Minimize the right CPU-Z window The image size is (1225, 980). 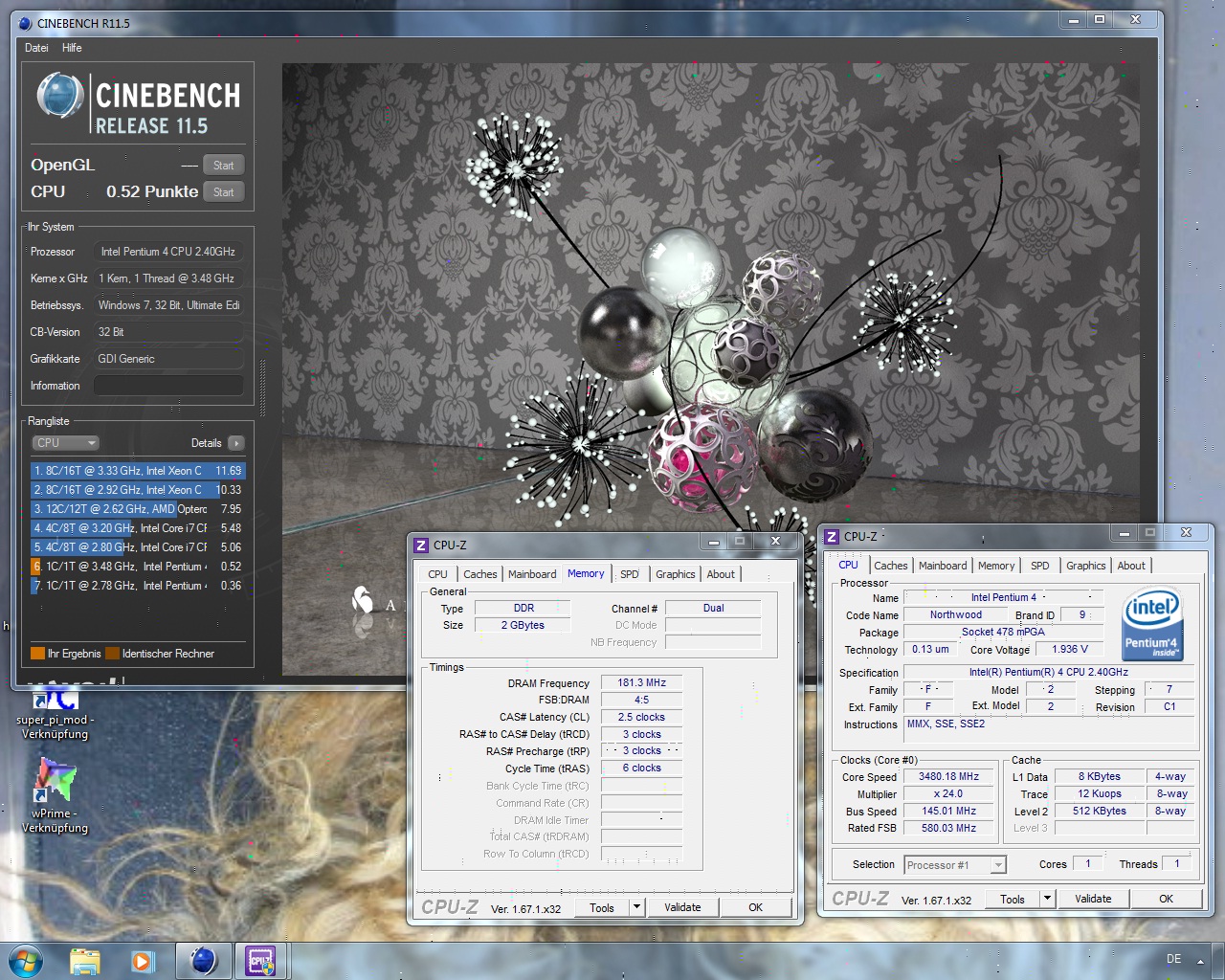click(1124, 533)
